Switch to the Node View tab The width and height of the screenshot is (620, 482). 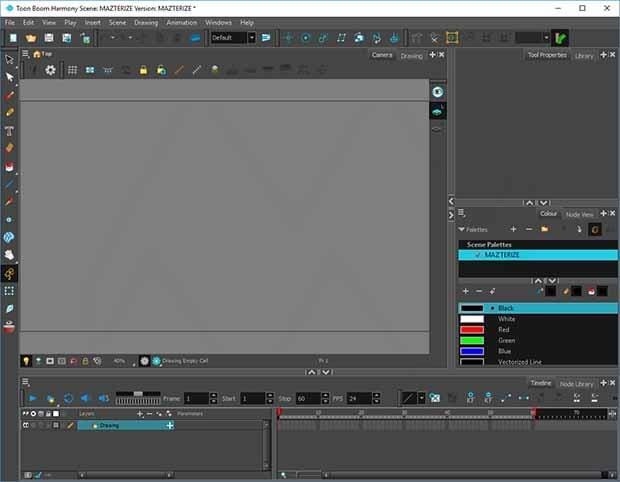[x=579, y=214]
